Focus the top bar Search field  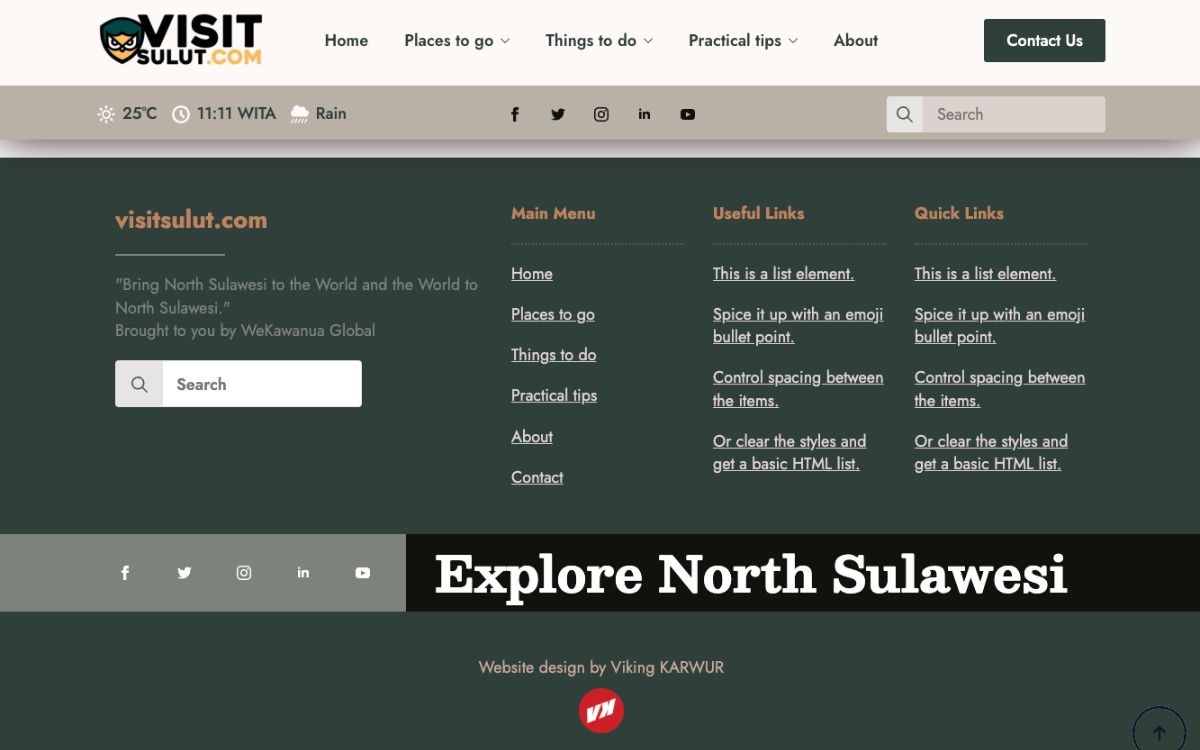coord(1012,114)
